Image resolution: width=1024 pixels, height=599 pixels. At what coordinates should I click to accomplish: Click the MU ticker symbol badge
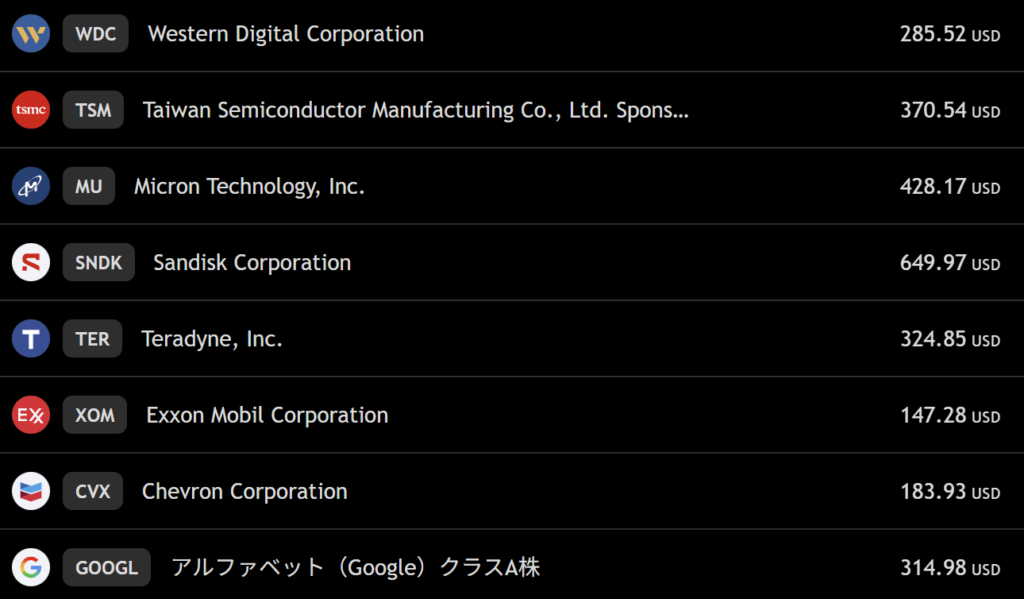coord(89,186)
